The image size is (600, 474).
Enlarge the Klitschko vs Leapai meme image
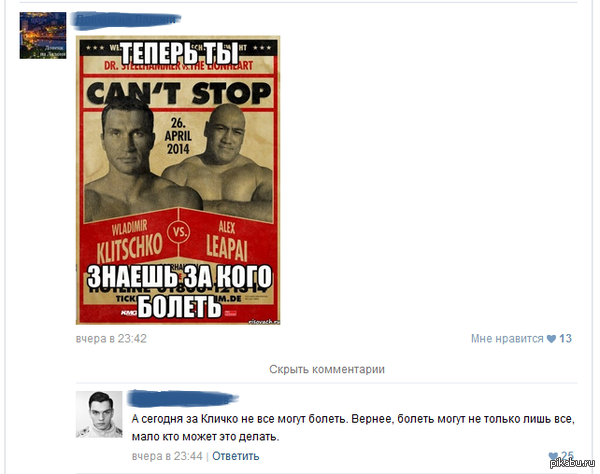pyautogui.click(x=178, y=180)
